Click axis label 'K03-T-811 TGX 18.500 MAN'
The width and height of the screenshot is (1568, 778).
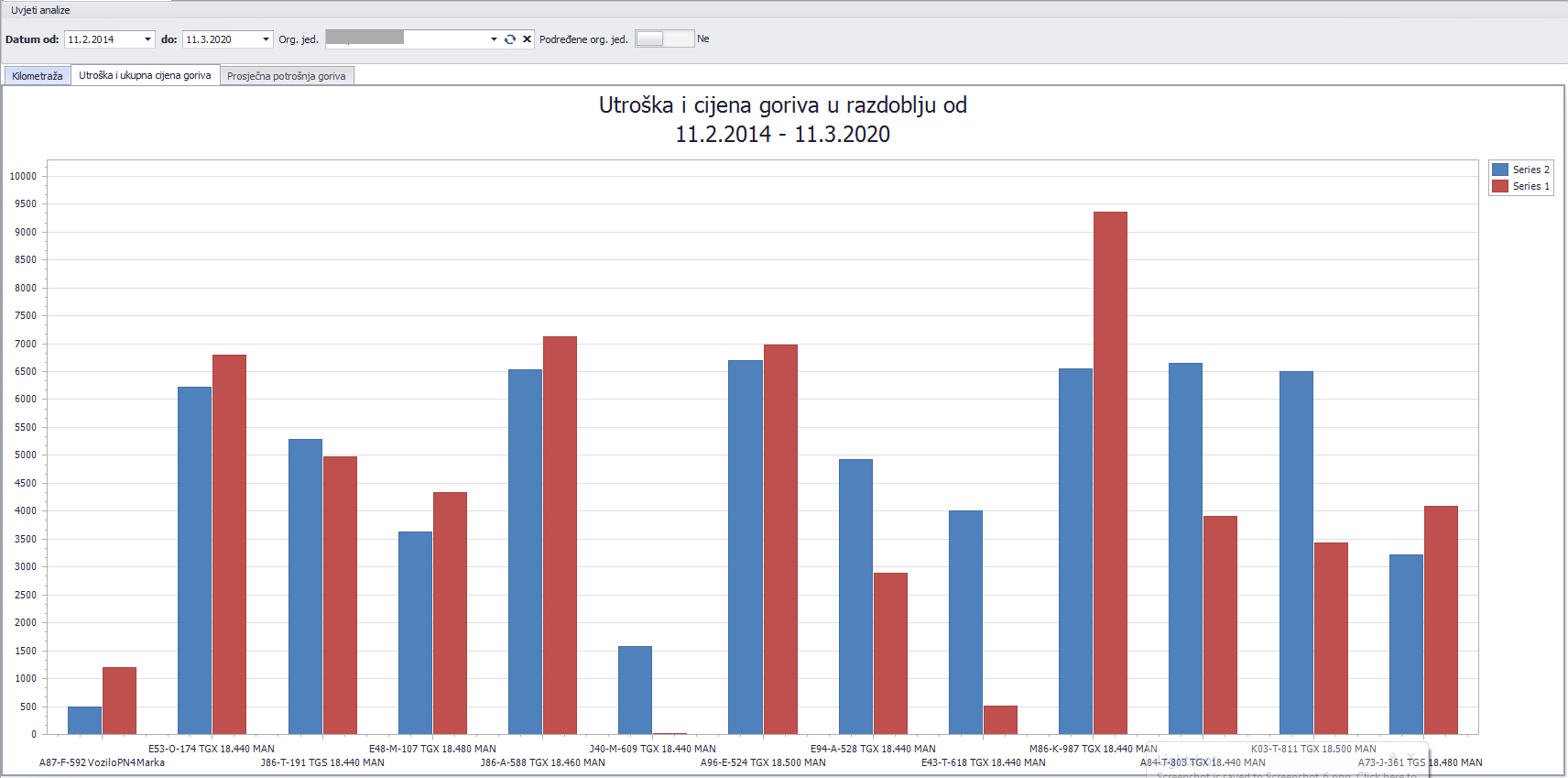(1313, 749)
